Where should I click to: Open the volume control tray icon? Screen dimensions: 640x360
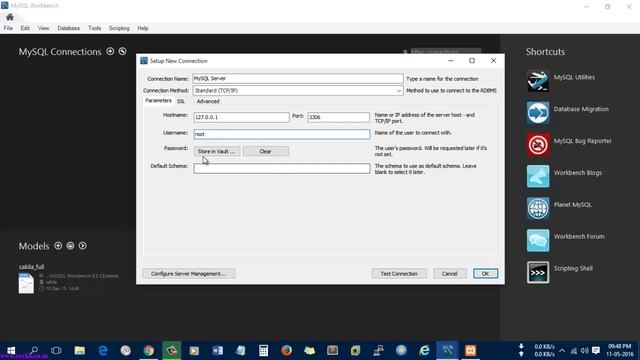click(x=584, y=351)
